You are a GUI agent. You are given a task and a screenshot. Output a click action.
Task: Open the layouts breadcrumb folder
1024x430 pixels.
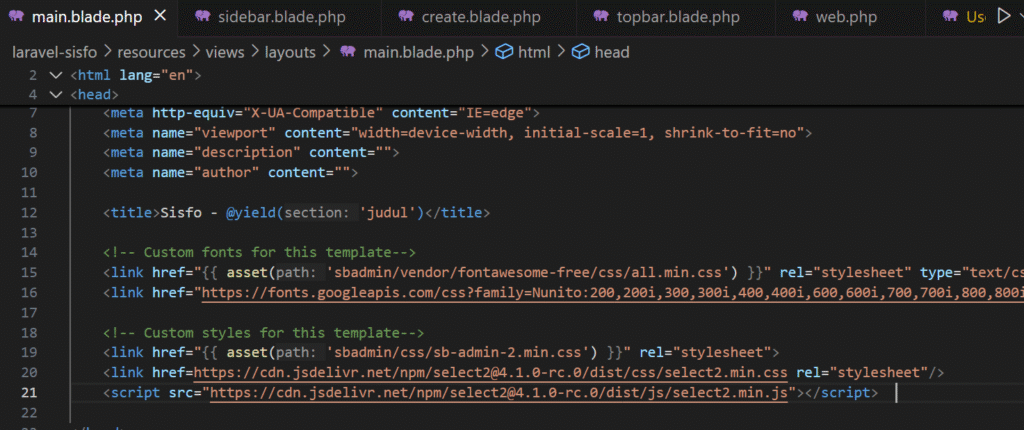pyautogui.click(x=290, y=52)
